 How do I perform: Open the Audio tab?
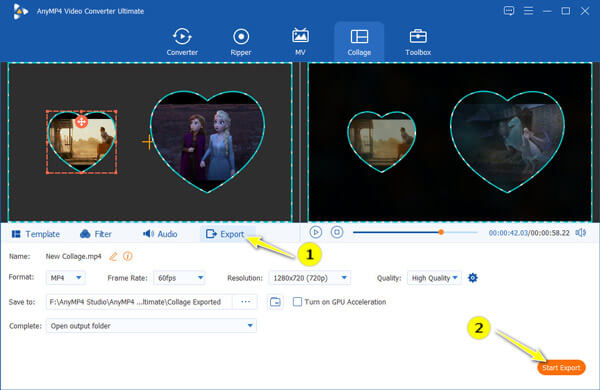[x=160, y=234]
